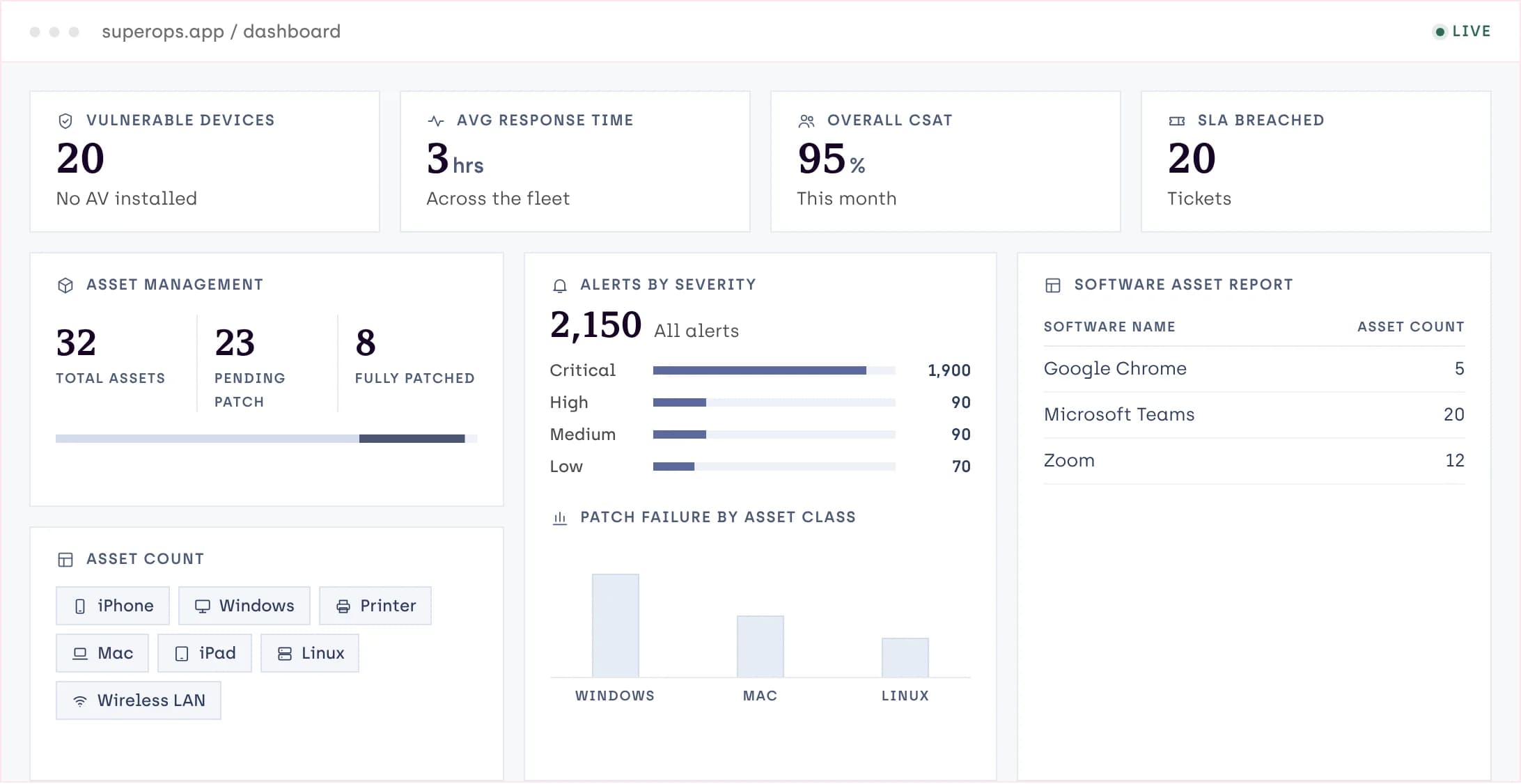Click the 8 Fully Patched figure
This screenshot has height=784, width=1521.
tap(366, 343)
